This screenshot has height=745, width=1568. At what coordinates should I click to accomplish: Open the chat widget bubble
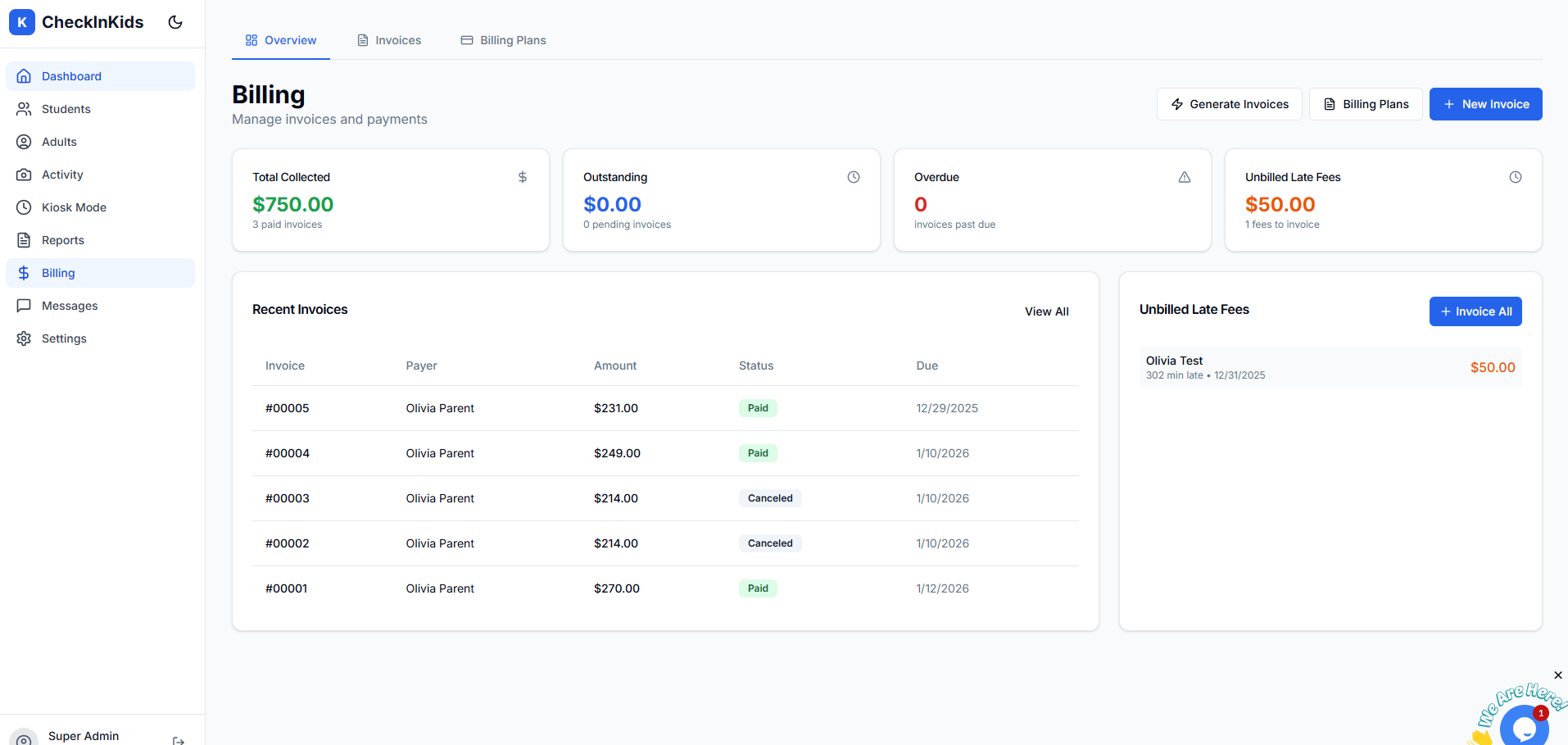point(1525,726)
